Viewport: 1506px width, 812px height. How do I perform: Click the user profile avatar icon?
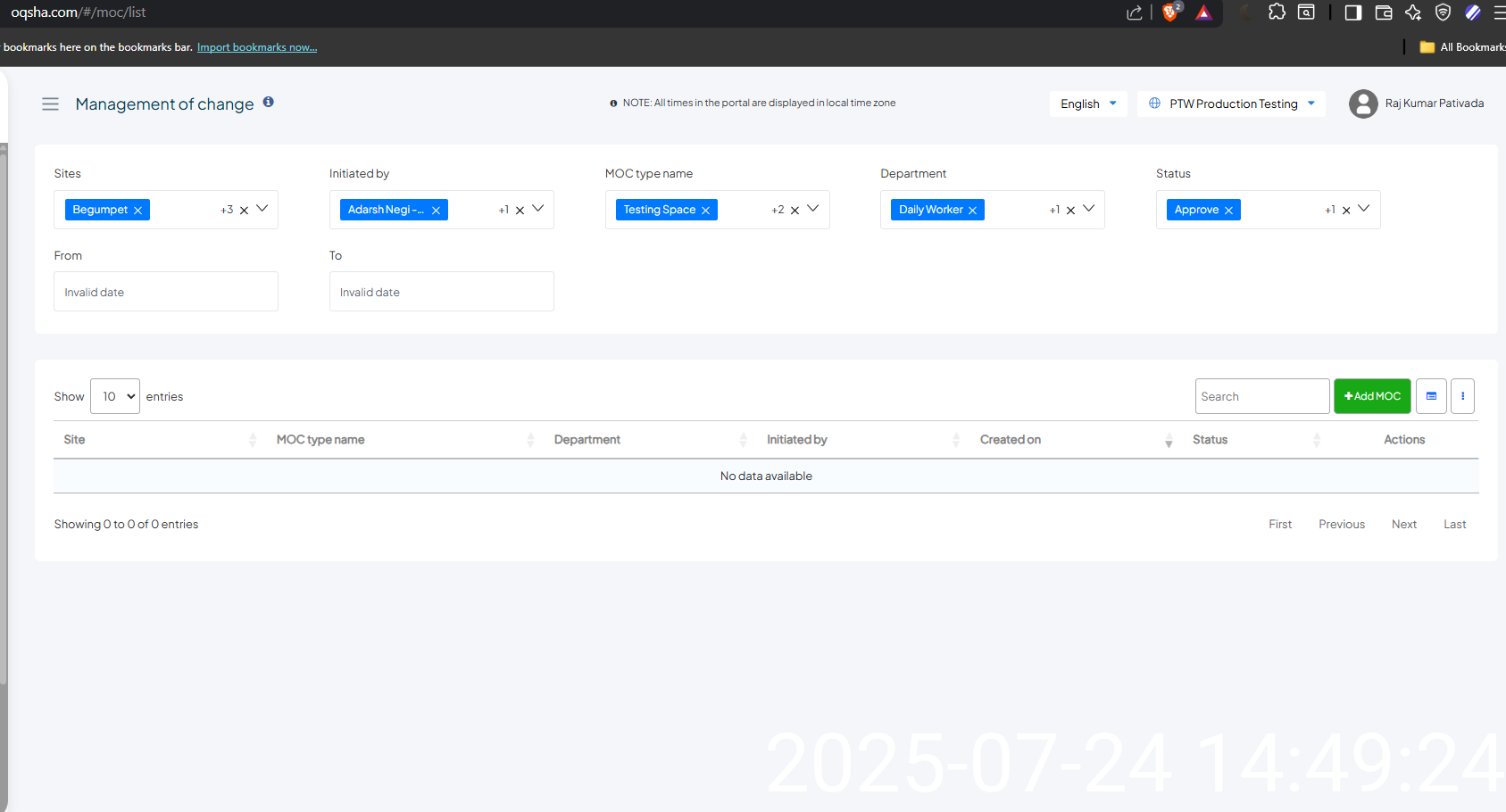point(1362,104)
